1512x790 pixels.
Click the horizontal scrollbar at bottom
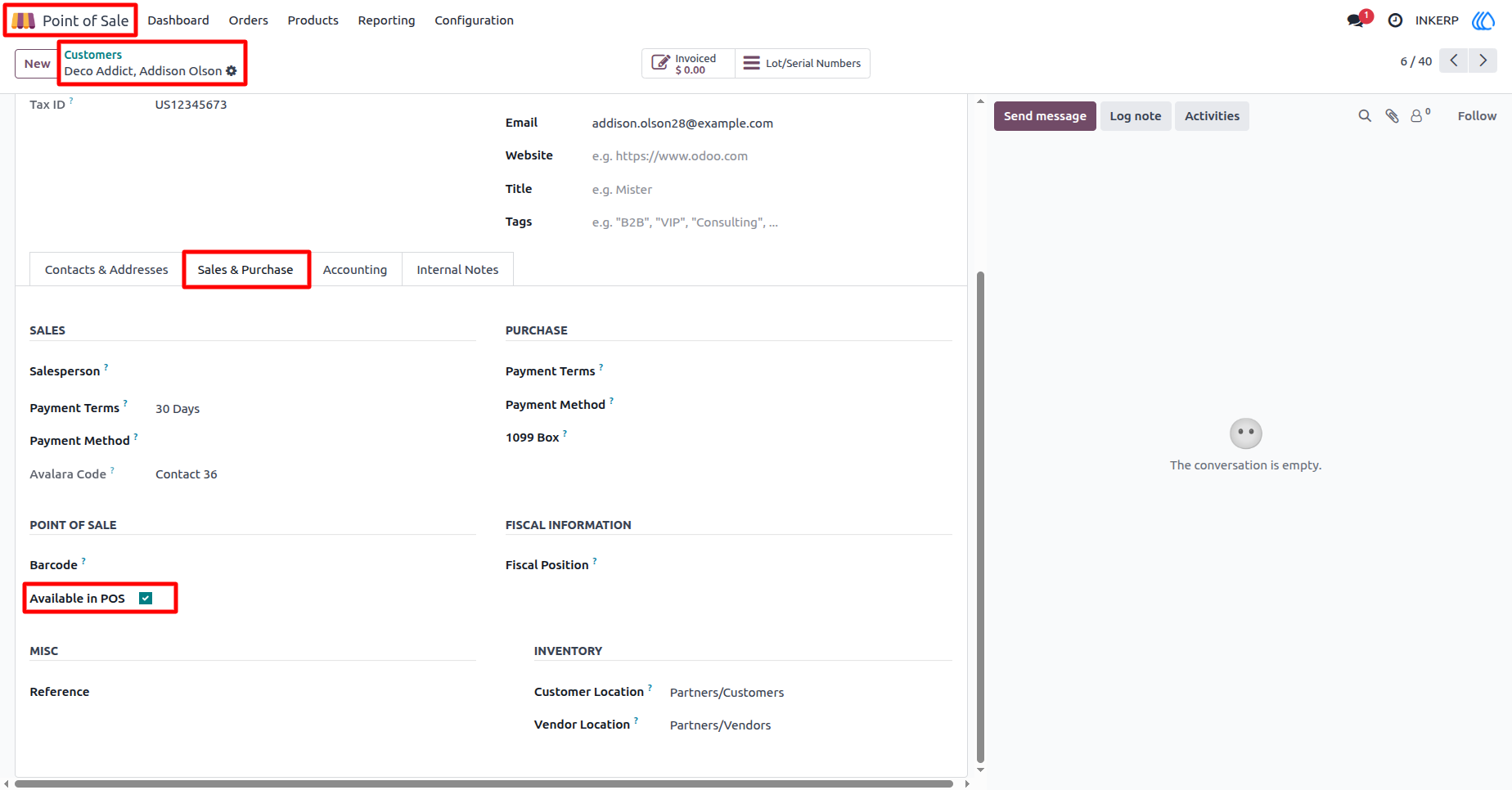[484, 783]
